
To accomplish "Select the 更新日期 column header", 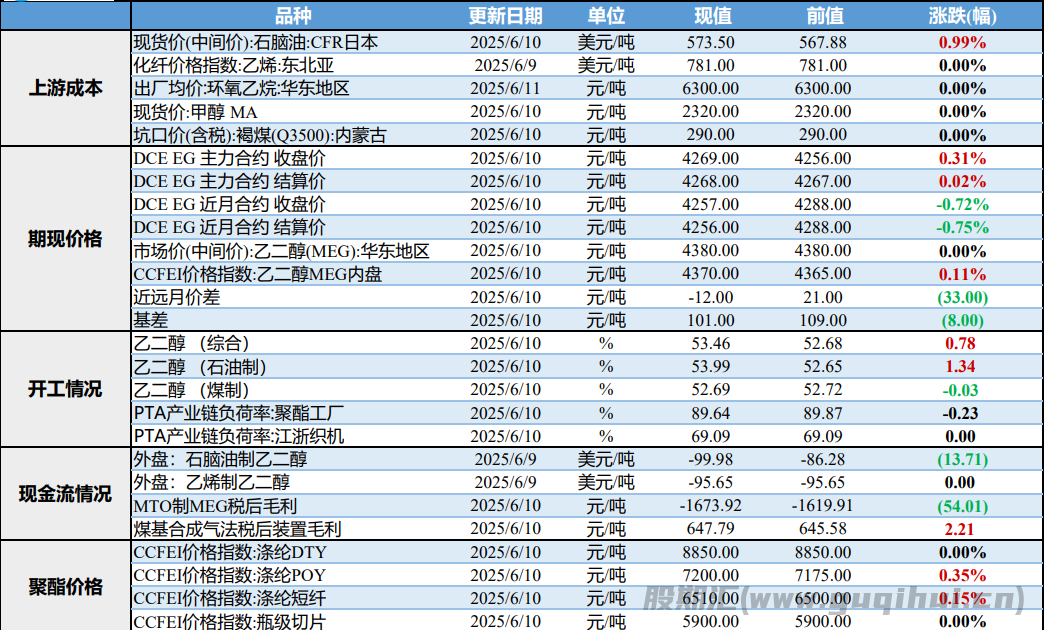I will [505, 16].
